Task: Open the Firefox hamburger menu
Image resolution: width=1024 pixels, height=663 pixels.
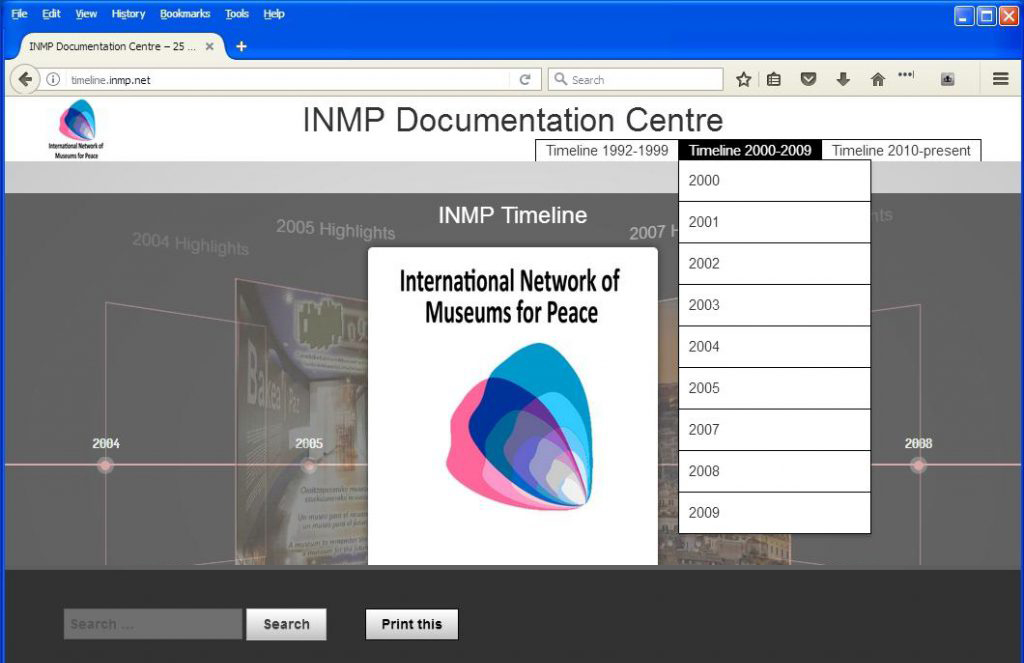Action: (1000, 79)
